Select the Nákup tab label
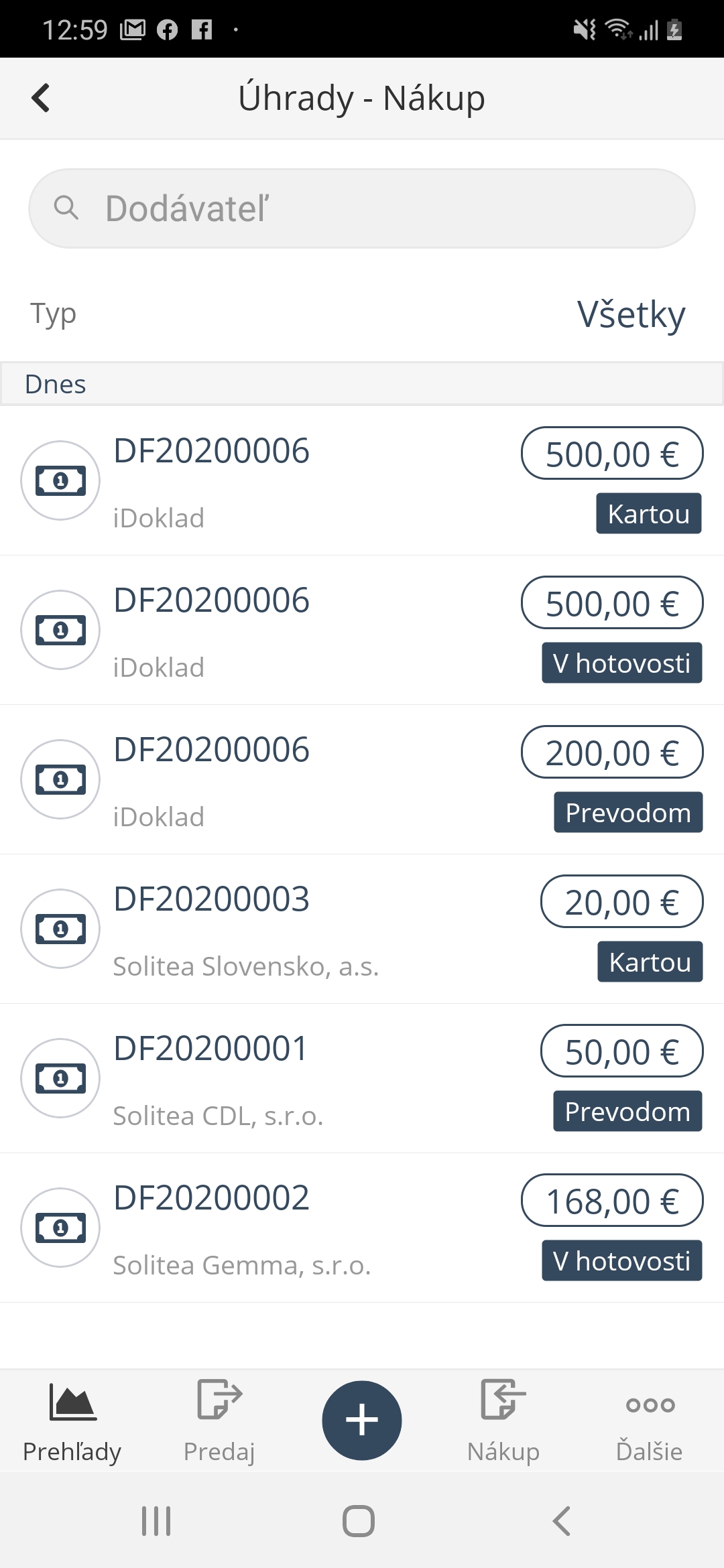The width and height of the screenshot is (724, 1568). [503, 1451]
